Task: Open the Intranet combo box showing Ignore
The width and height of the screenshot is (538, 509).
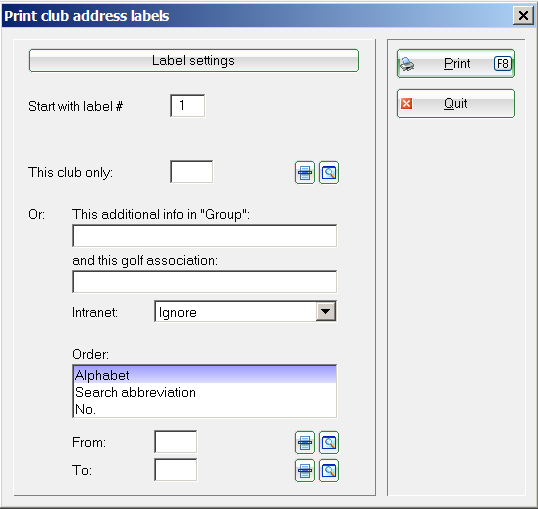Action: click(245, 312)
